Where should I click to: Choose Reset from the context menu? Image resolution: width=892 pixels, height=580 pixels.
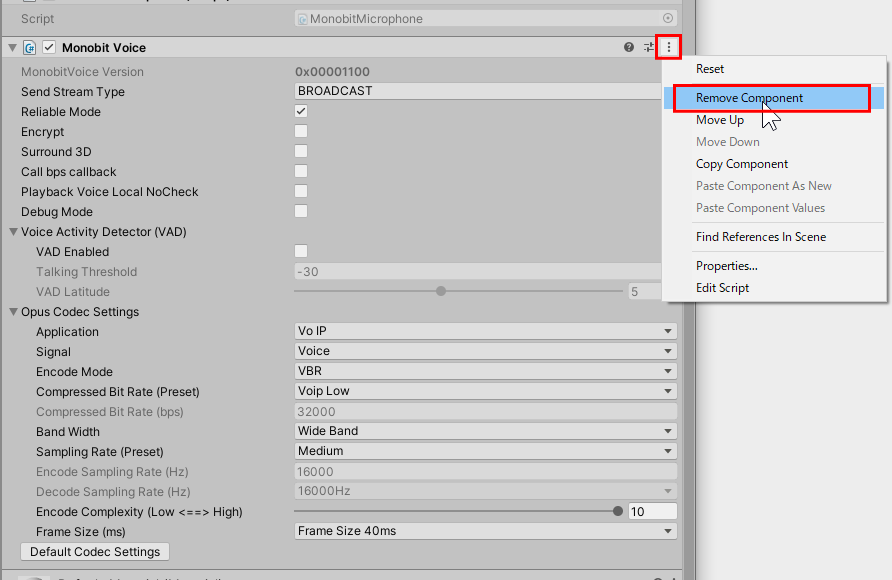774,69
